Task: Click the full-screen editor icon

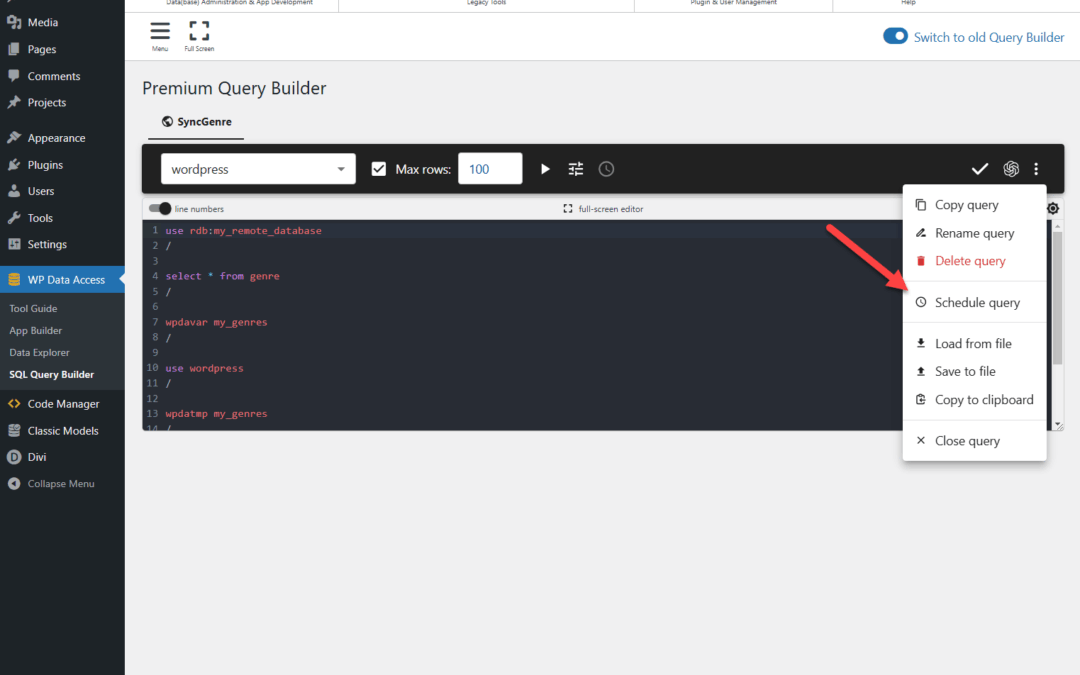Action: (568, 209)
